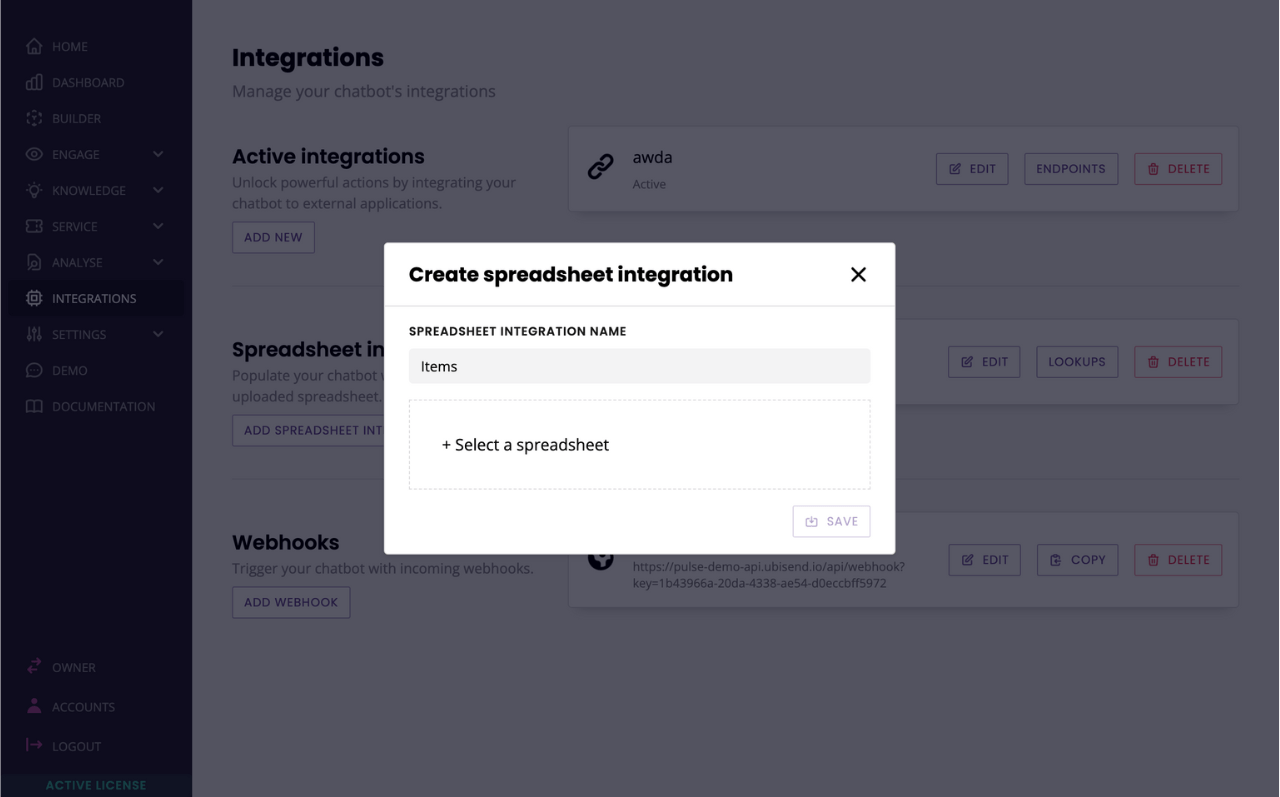Expand the Service menu chevron
Image resolution: width=1280 pixels, height=797 pixels.
[x=158, y=227]
